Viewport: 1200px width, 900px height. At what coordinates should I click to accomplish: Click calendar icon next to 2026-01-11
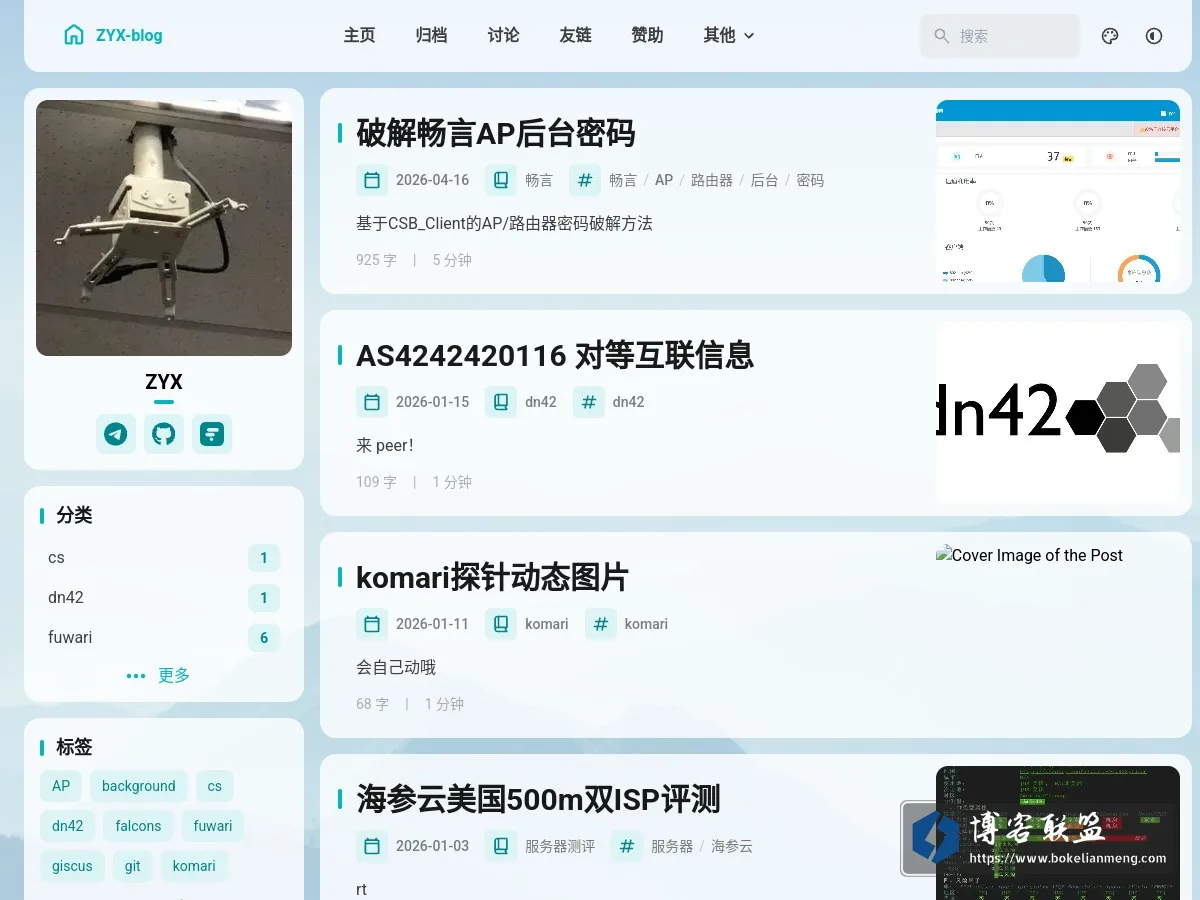pos(372,624)
